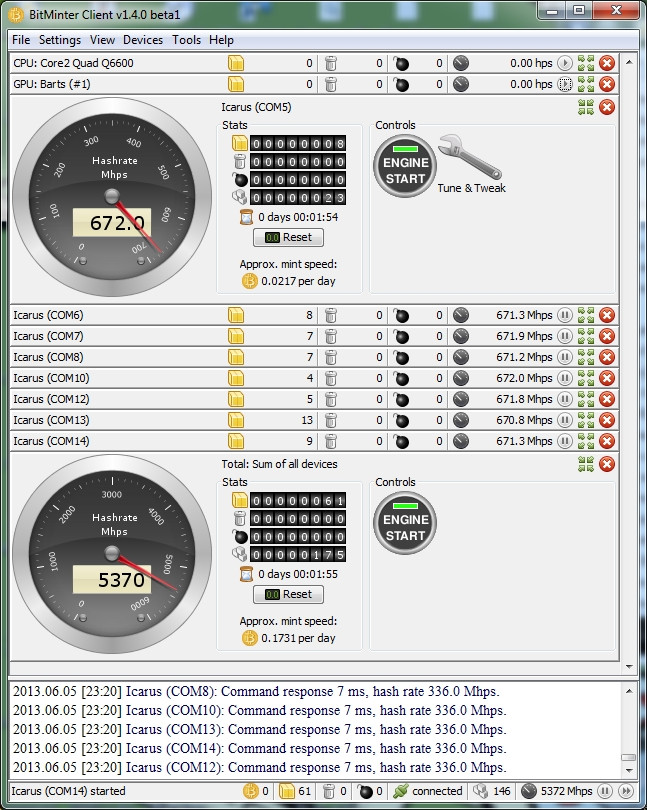Open the View menu
Viewport: 647px width, 810px height.
point(102,40)
